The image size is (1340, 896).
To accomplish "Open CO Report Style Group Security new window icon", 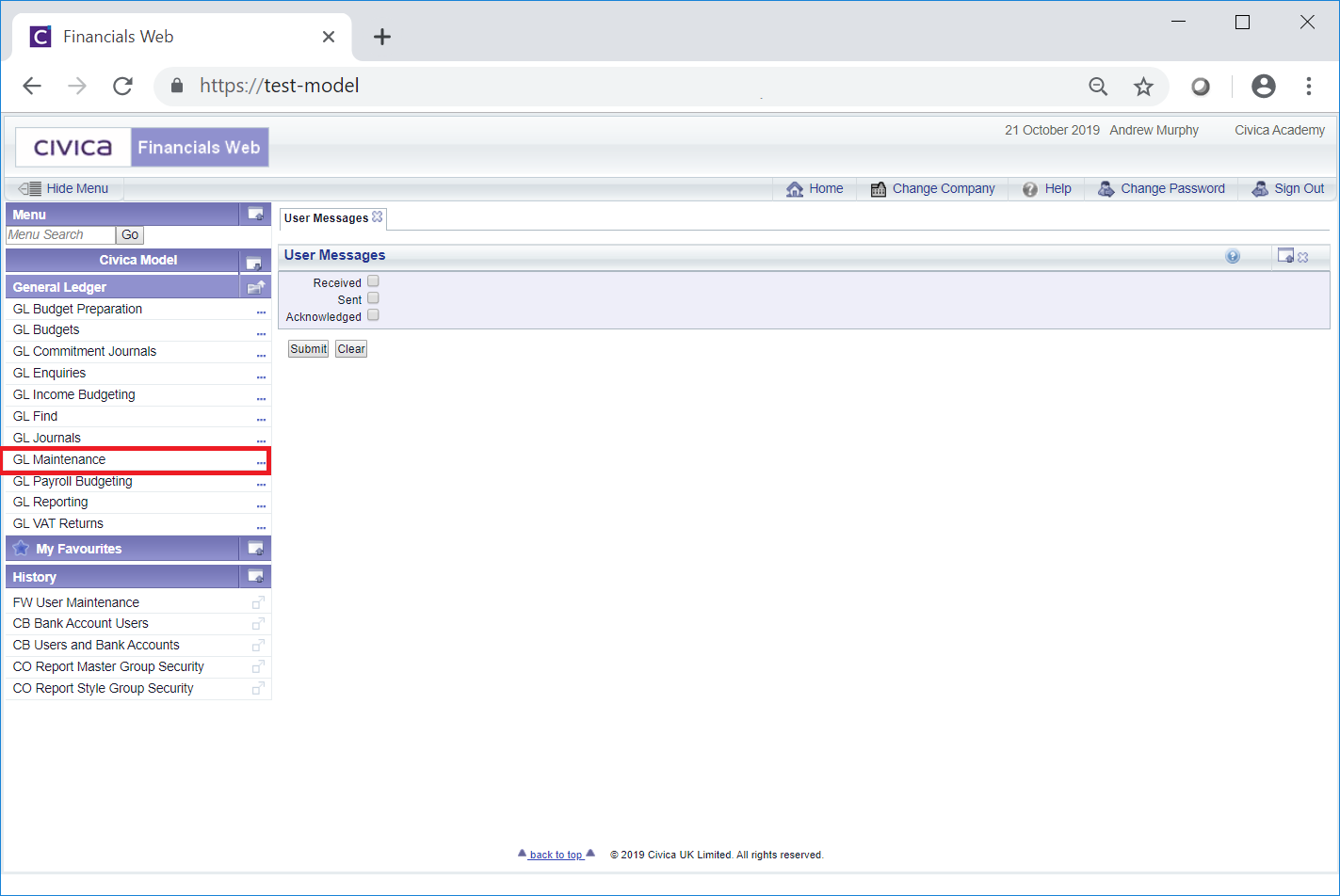I will click(258, 689).
